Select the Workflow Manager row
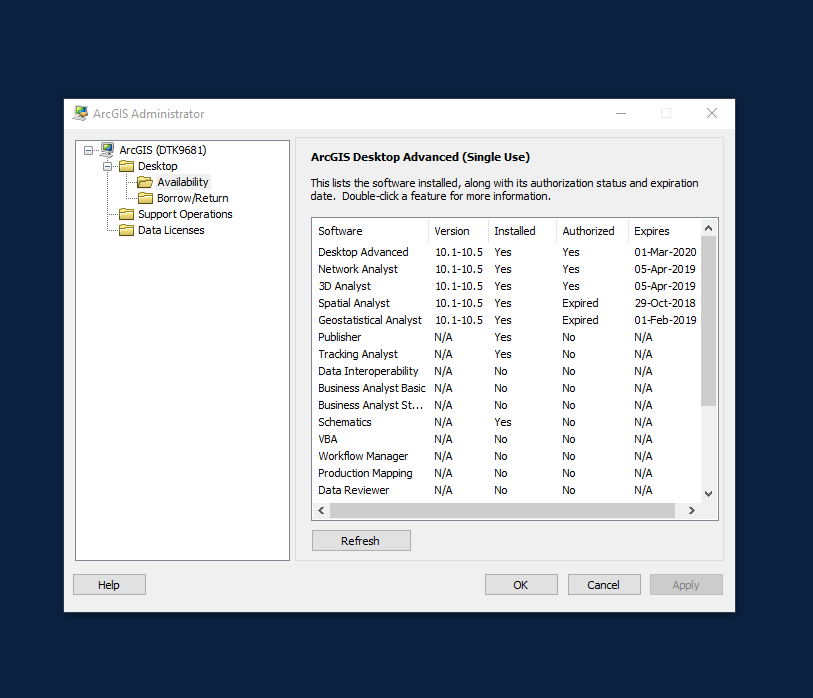This screenshot has height=698, width=813. click(507, 456)
